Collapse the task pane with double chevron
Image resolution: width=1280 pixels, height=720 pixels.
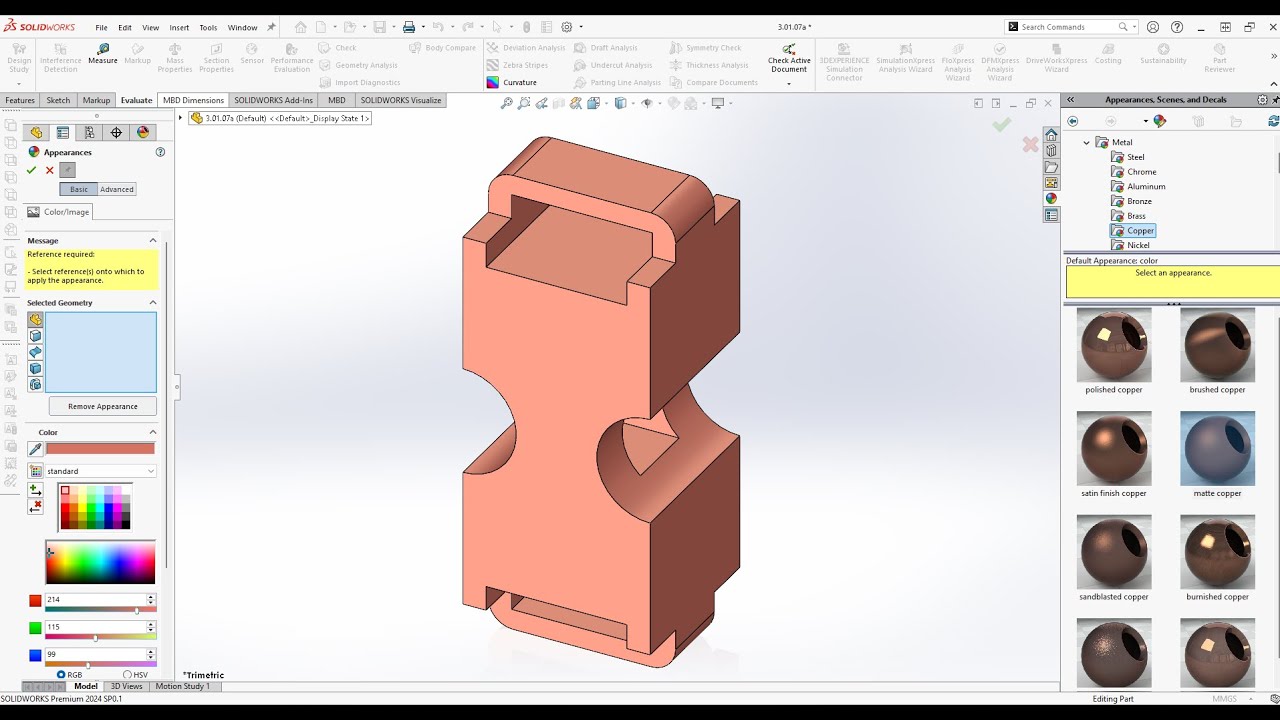click(x=1070, y=100)
